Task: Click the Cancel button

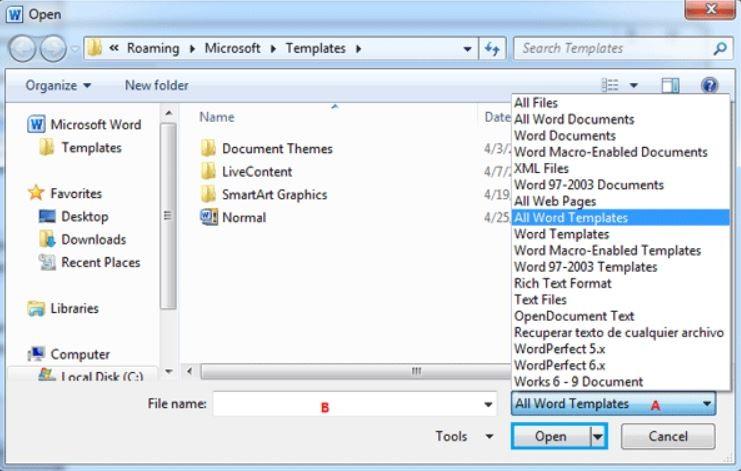Action: [668, 436]
